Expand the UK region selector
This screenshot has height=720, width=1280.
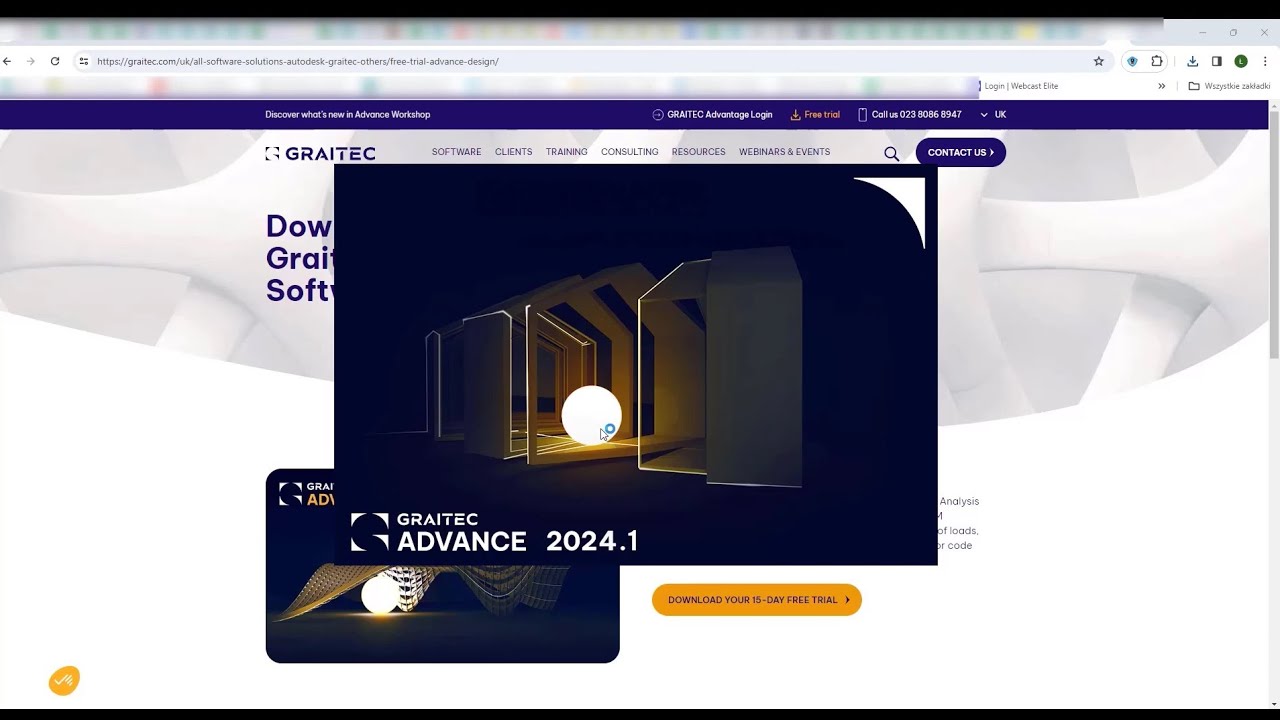pos(993,114)
